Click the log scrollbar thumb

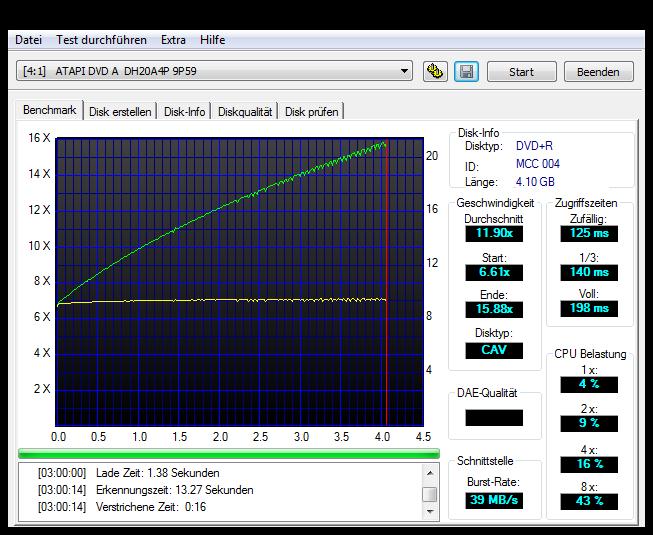(x=430, y=495)
